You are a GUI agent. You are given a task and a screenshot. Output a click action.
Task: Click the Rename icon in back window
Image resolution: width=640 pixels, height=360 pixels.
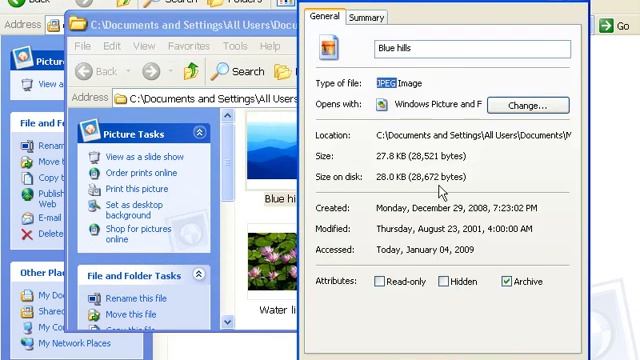tap(27, 146)
